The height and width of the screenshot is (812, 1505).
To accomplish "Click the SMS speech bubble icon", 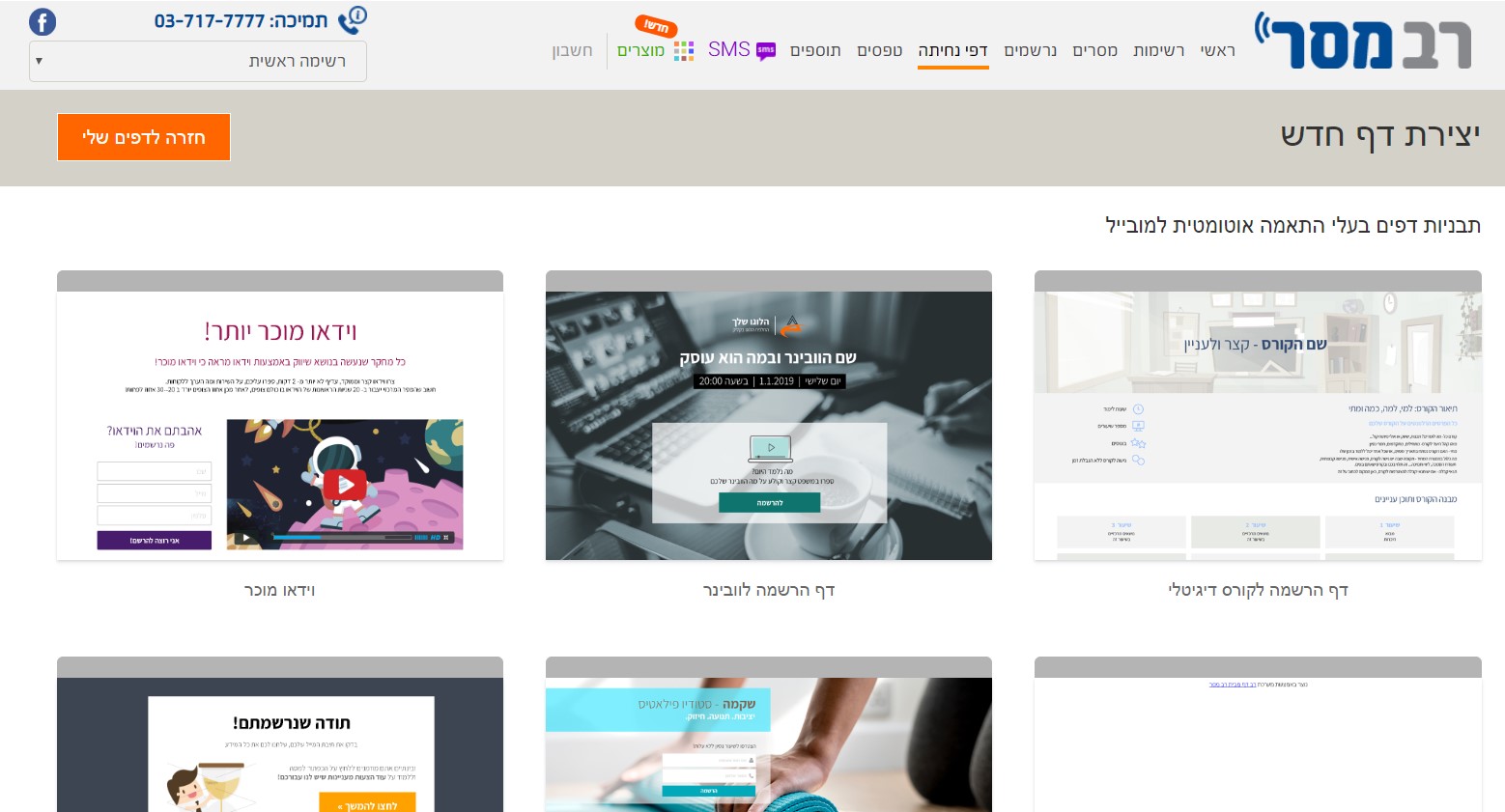I will 766,51.
